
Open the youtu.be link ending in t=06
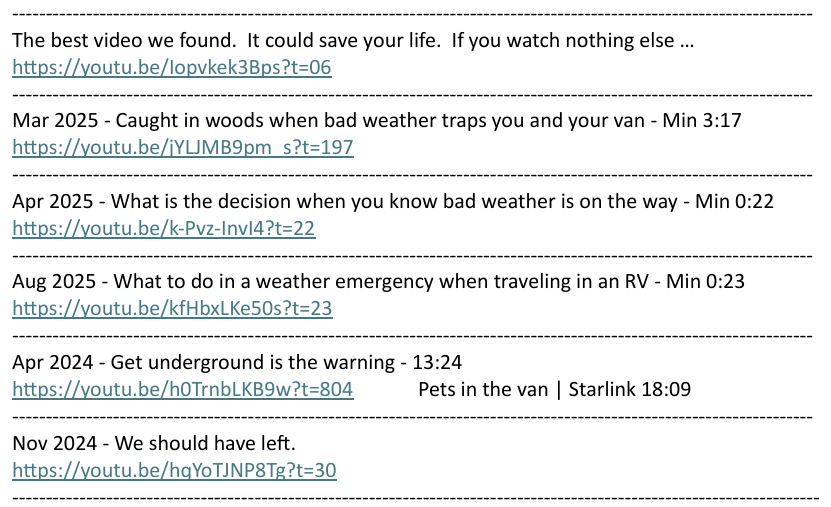(171, 68)
